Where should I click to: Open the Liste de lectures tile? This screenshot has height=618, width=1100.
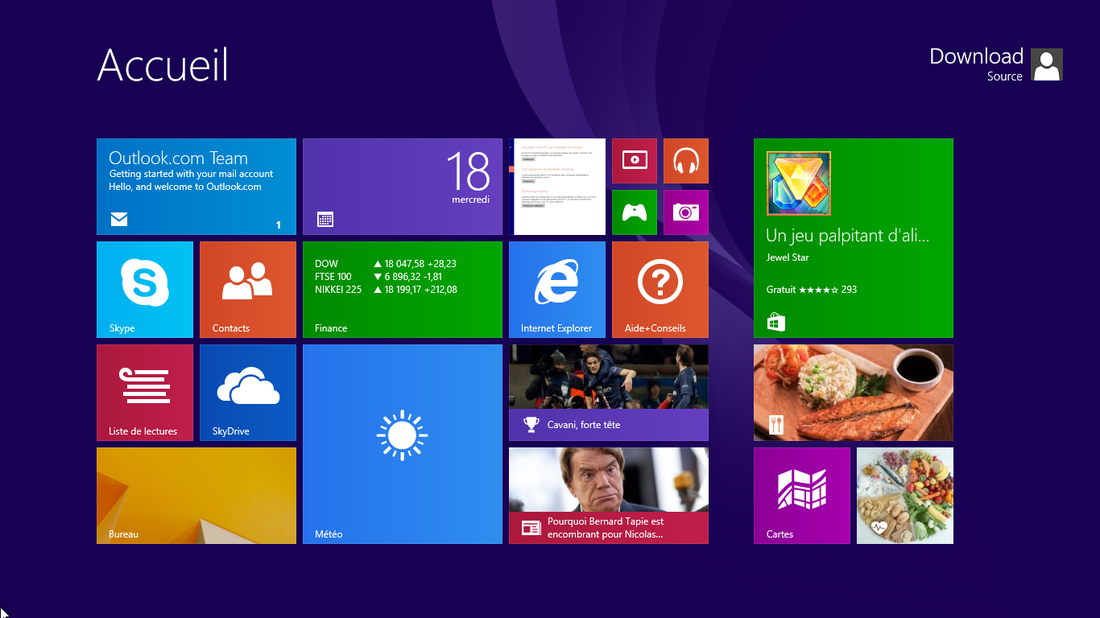point(145,393)
